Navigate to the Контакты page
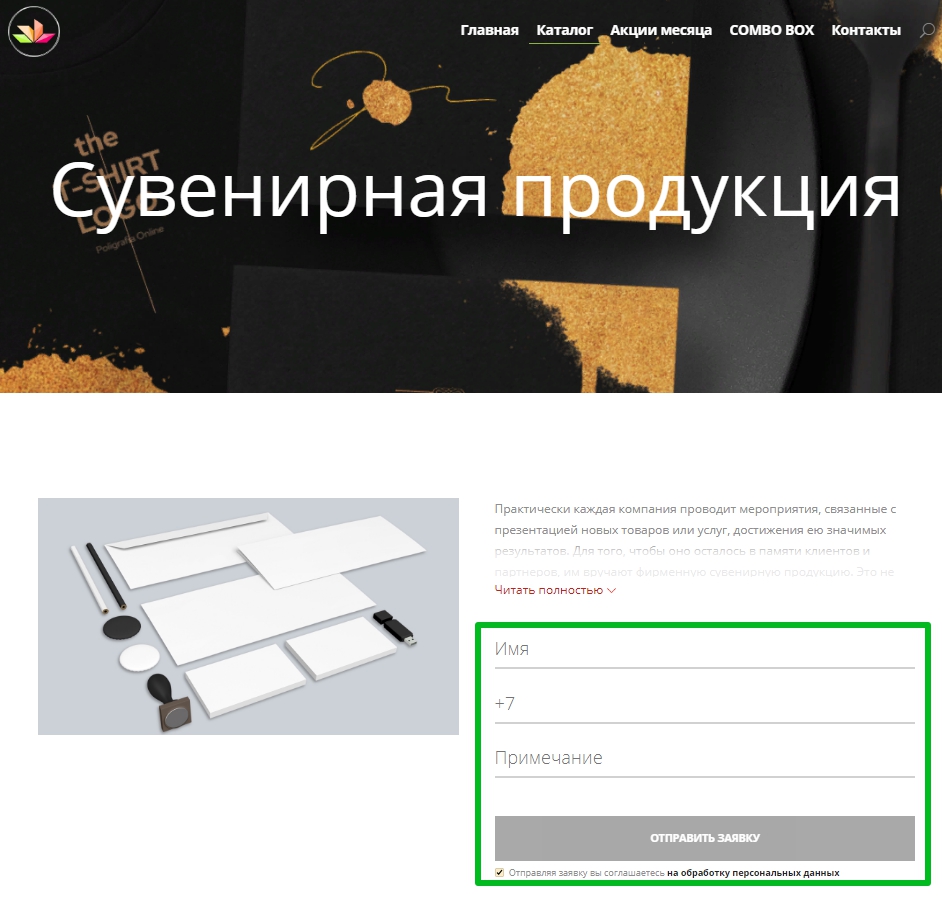The height and width of the screenshot is (903, 942). pos(866,30)
